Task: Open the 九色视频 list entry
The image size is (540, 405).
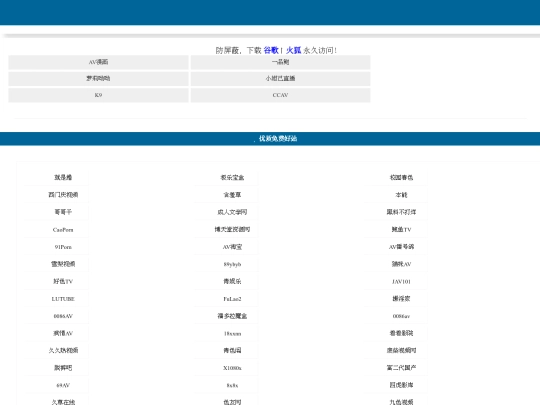Action: coord(401,402)
